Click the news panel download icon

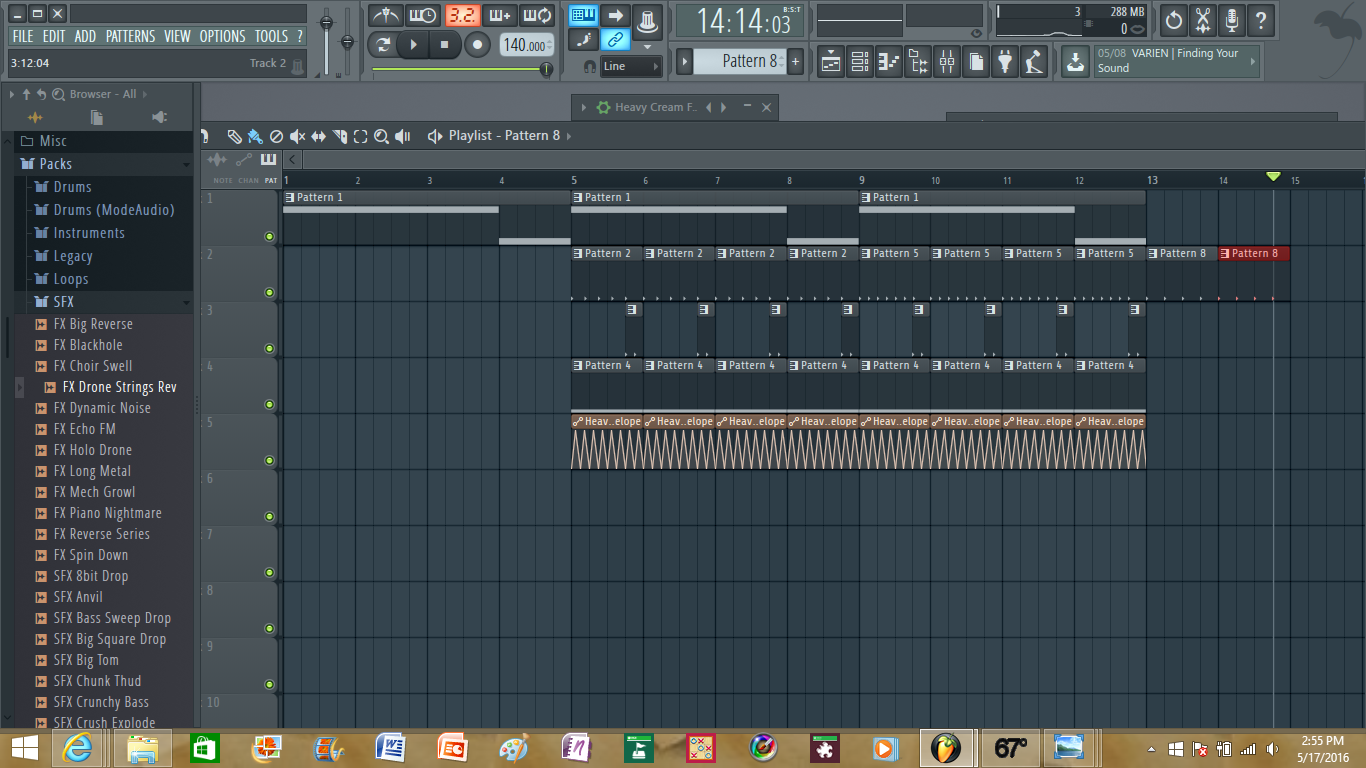click(1075, 62)
